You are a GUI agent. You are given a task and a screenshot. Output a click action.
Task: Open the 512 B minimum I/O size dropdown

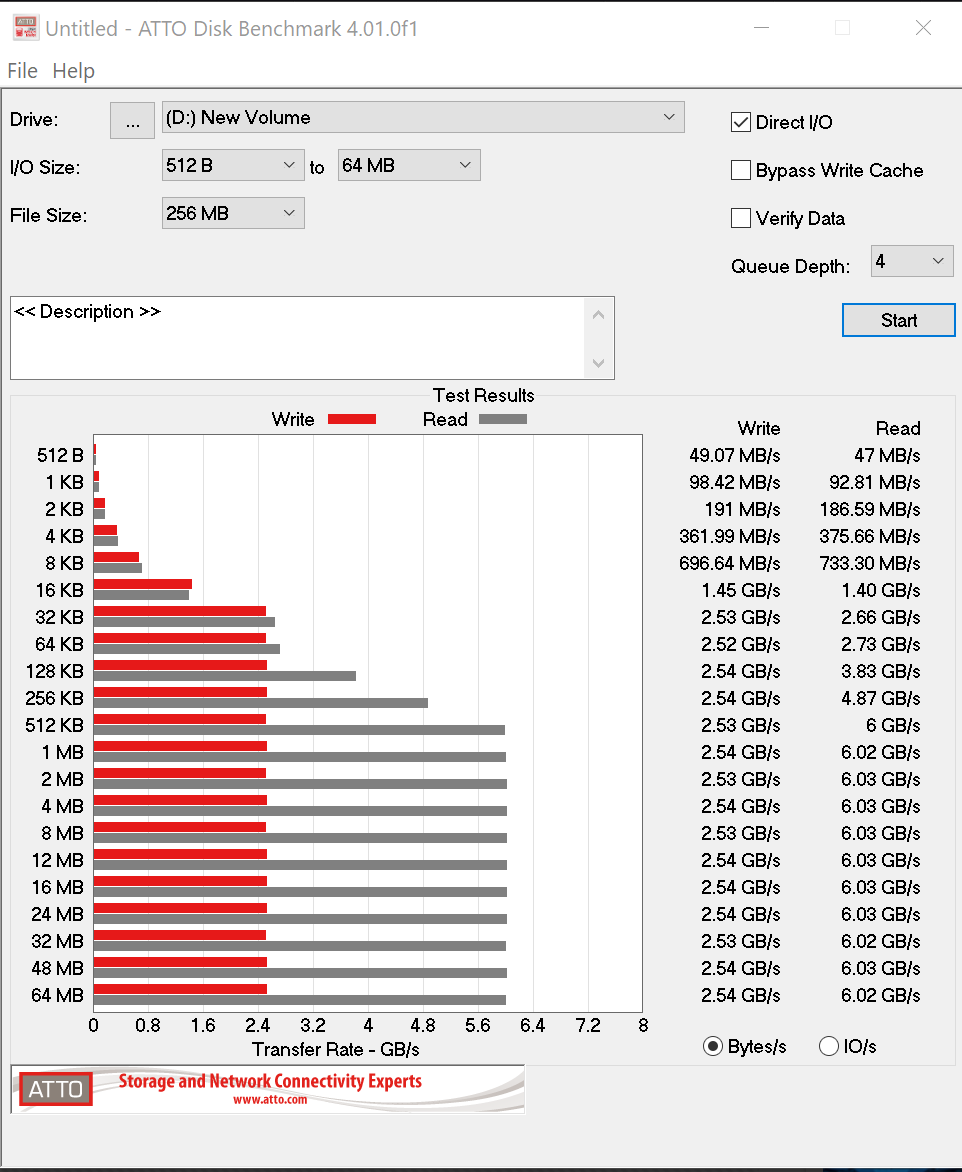[232, 166]
